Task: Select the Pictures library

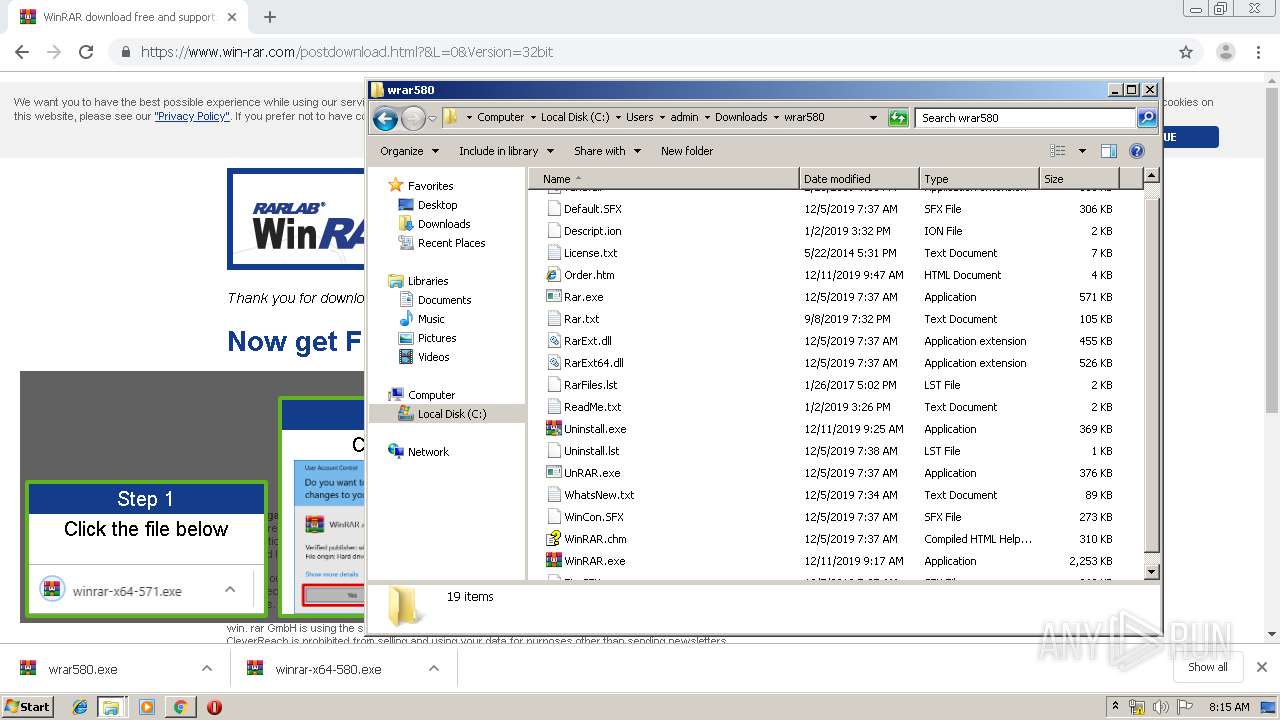Action: tap(437, 338)
